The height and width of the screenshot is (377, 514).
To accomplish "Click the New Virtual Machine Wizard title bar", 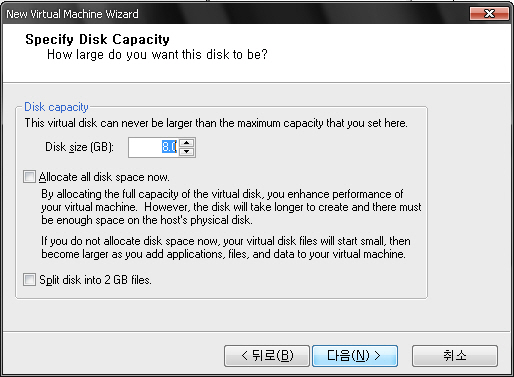I will 233,14.
